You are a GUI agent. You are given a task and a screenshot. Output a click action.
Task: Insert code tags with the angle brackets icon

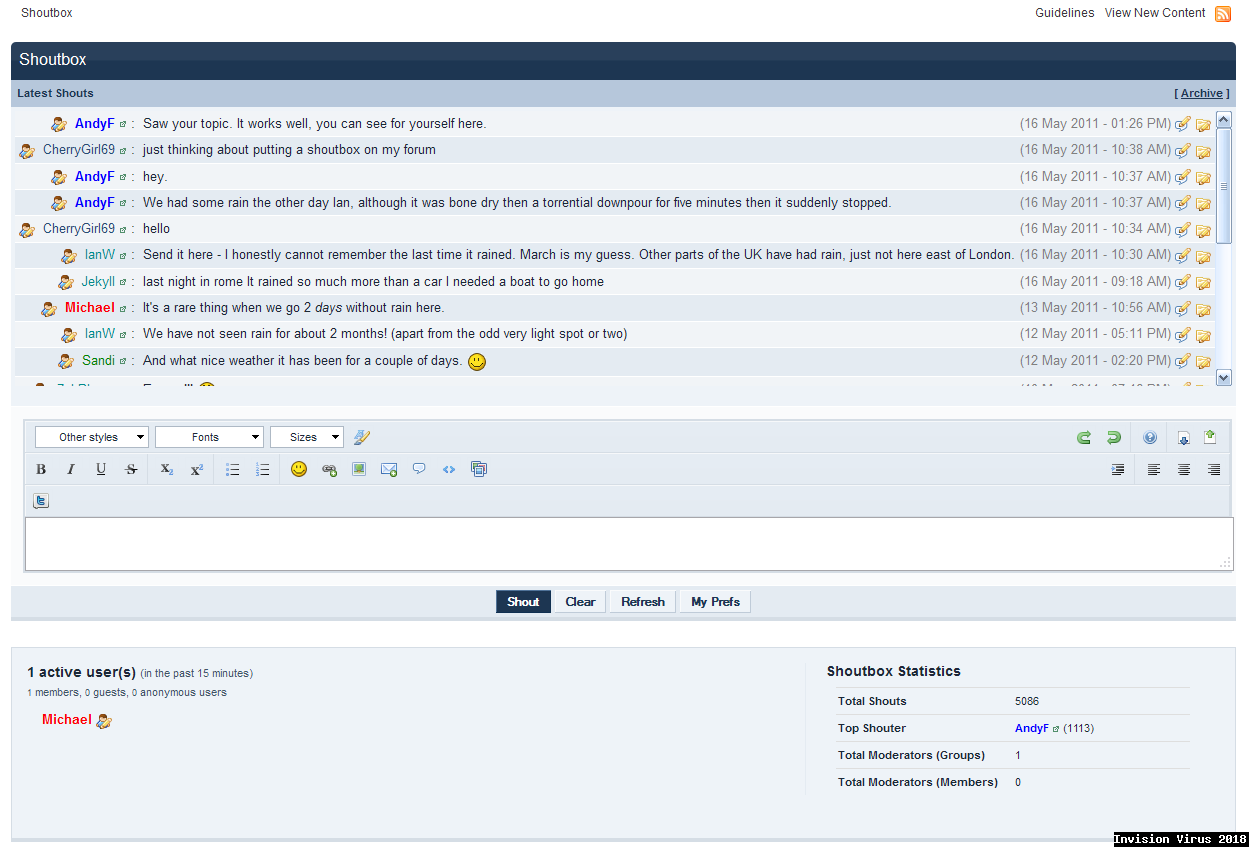pyautogui.click(x=449, y=469)
